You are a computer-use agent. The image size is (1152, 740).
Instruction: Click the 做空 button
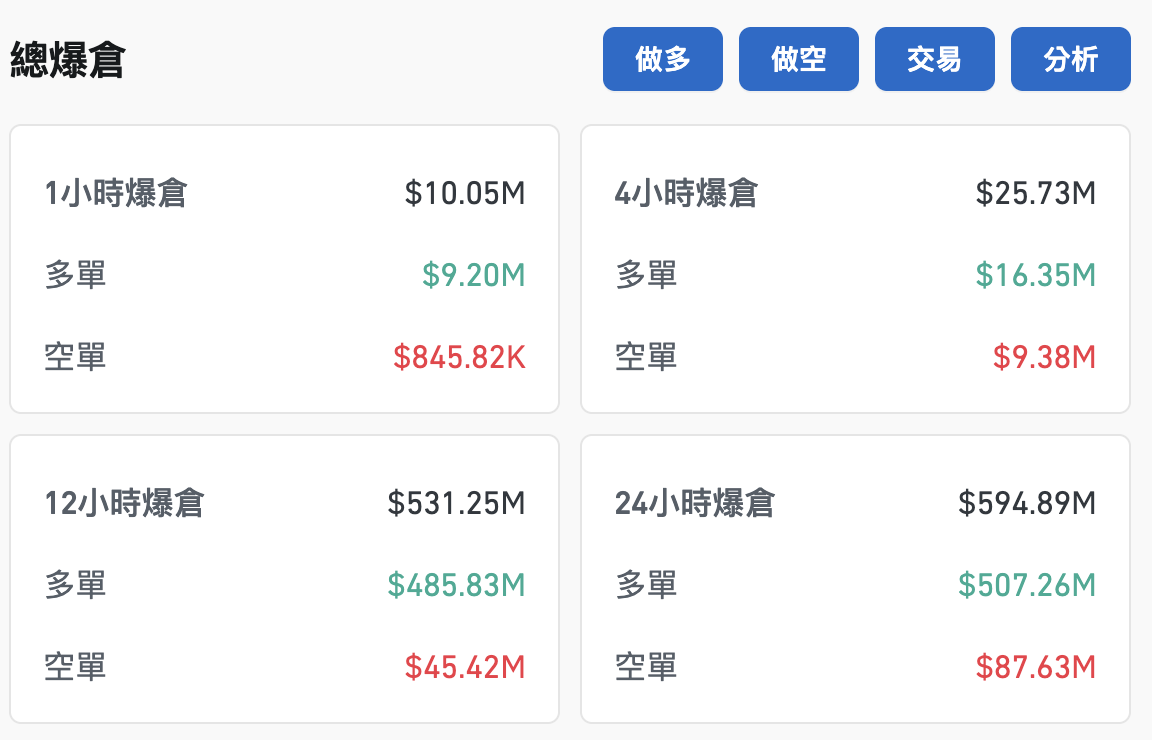click(x=798, y=59)
